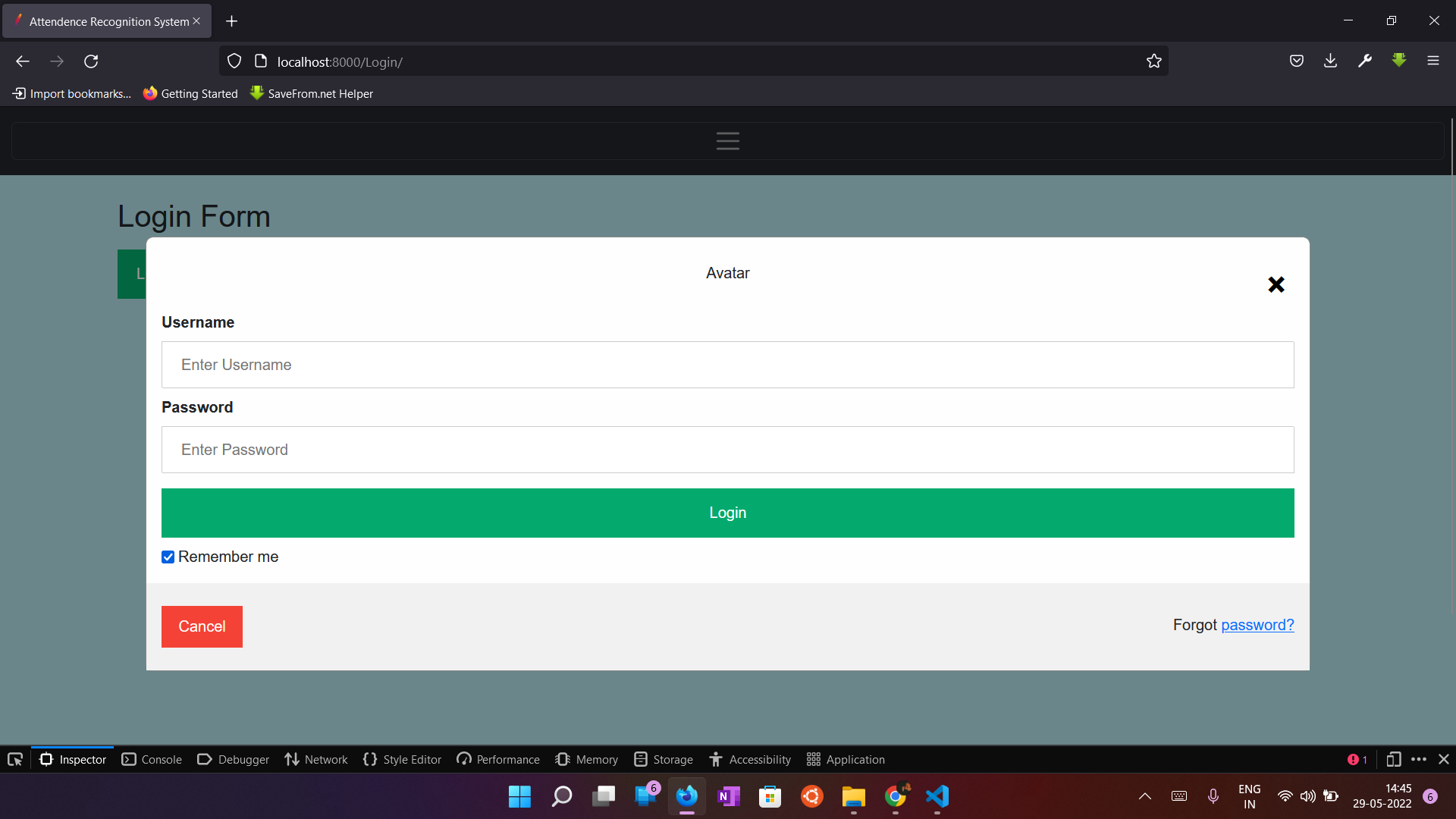
Task: Click inside the Enter Username field
Action: (727, 365)
